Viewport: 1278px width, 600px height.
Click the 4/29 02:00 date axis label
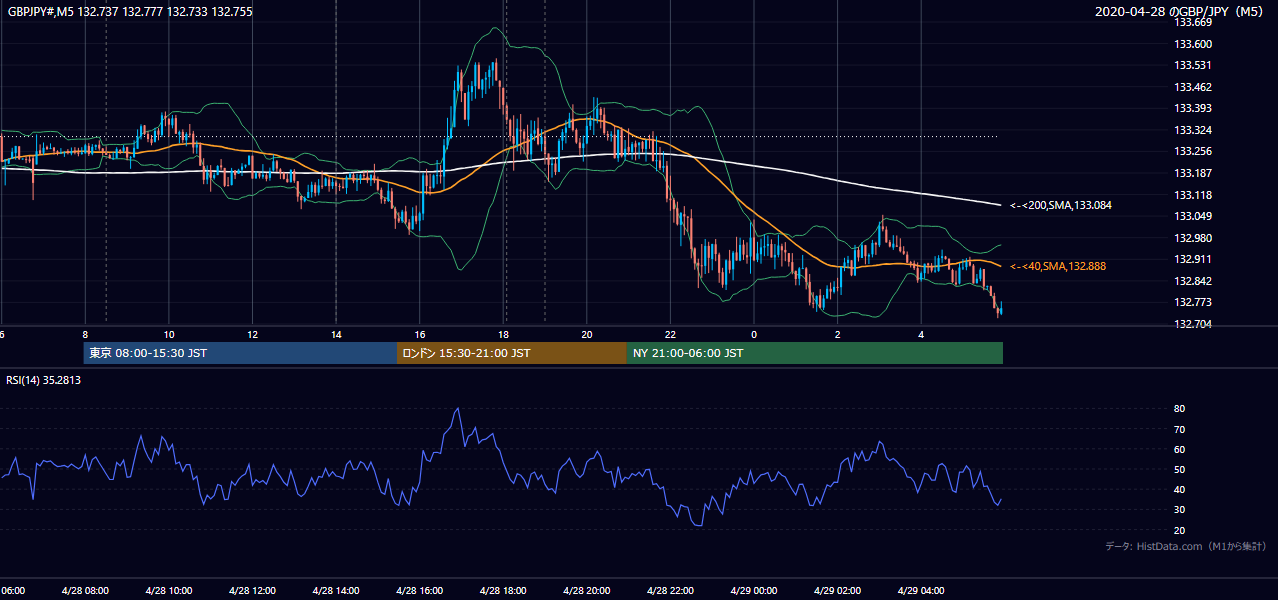tap(838, 590)
